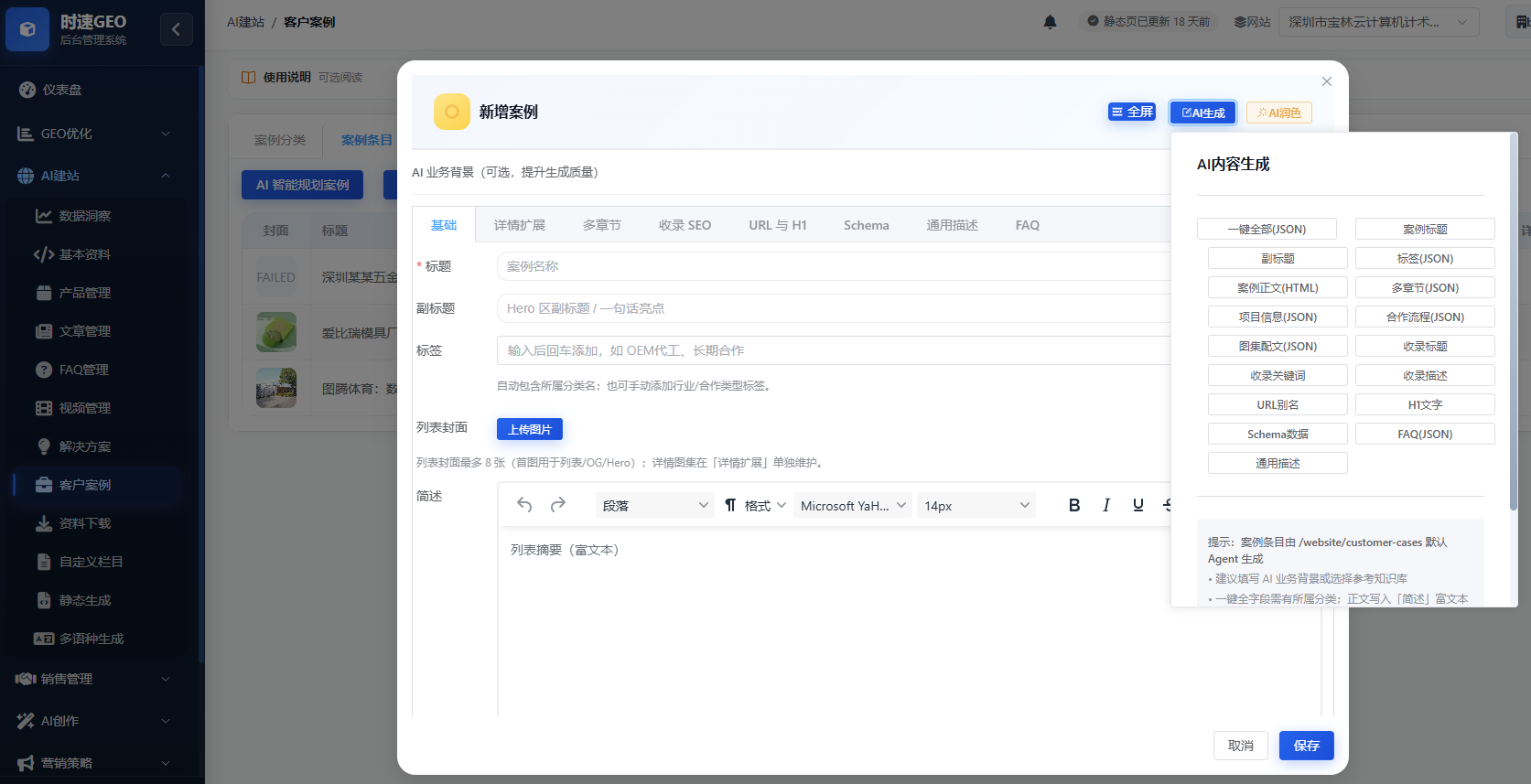This screenshot has width=1531, height=784.
Task: Click 取消 to cancel
Action: (x=1241, y=746)
